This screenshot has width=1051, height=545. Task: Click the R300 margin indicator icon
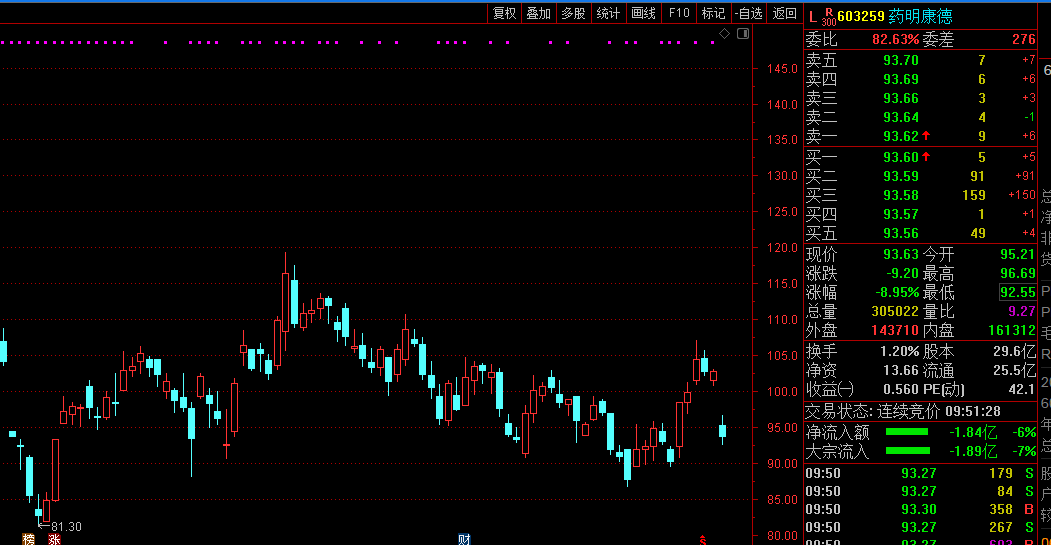tap(829, 17)
